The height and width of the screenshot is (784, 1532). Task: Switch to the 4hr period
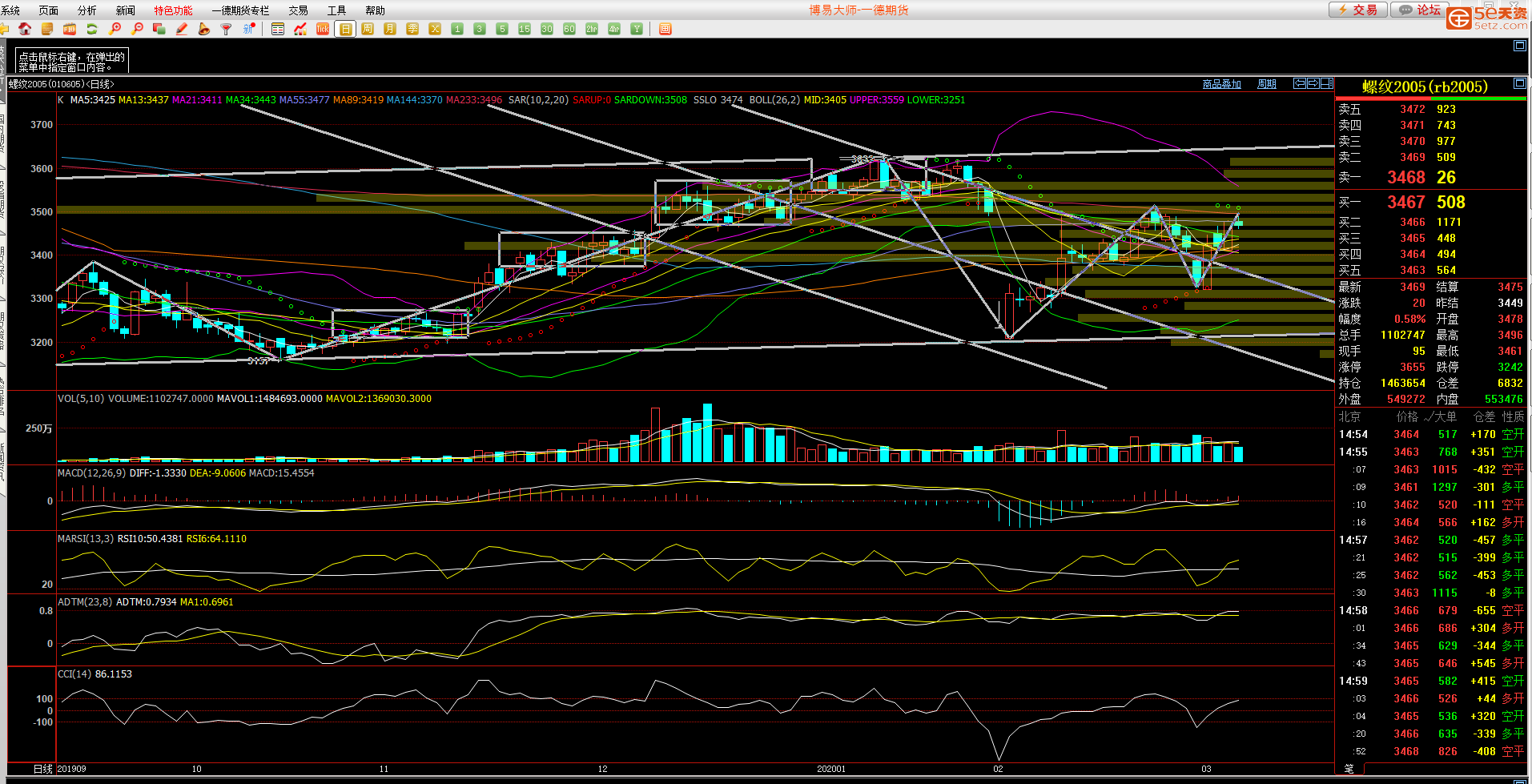click(x=614, y=29)
